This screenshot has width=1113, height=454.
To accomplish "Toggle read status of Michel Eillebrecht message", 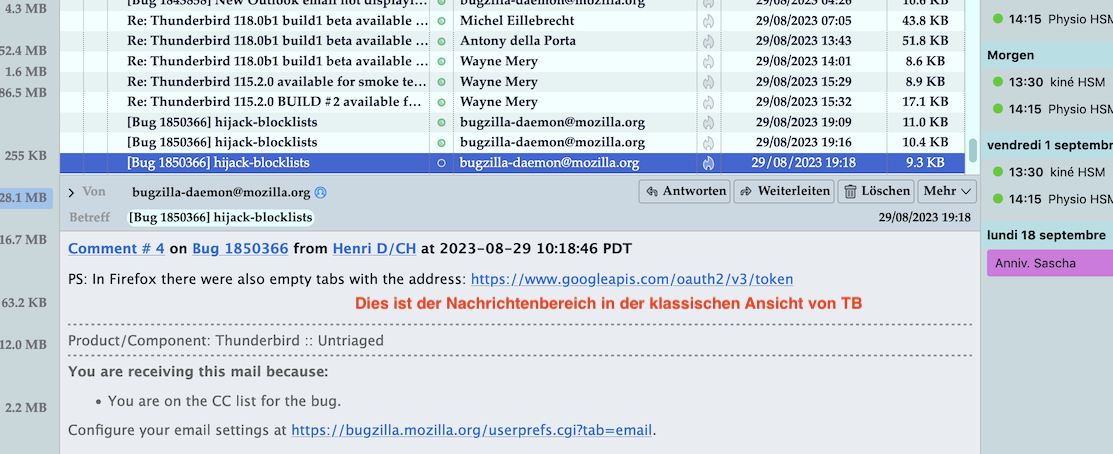I will pos(441,21).
